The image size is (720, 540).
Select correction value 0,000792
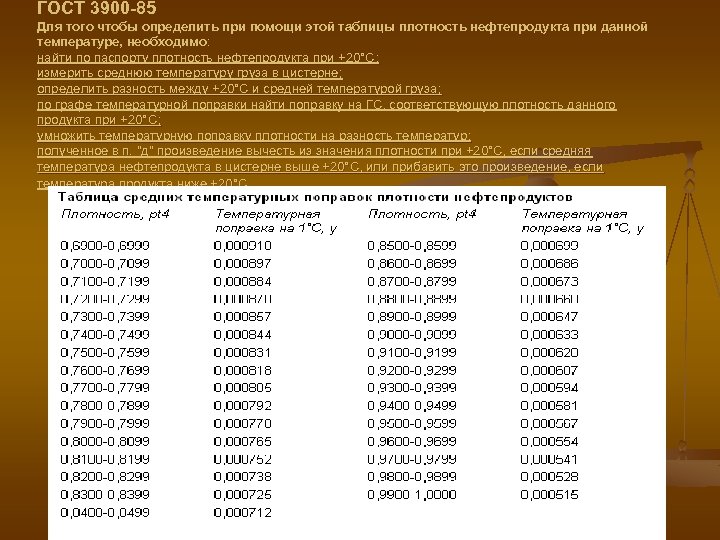coord(242,406)
